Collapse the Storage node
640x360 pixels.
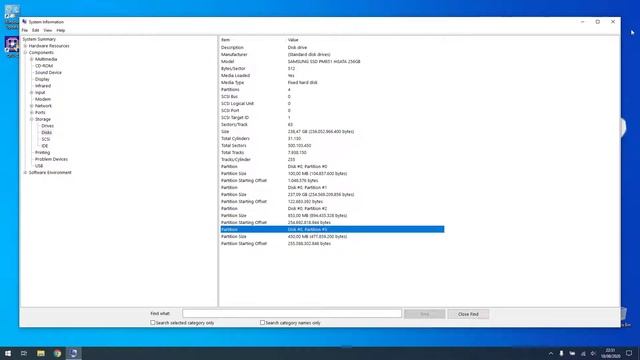pos(31,119)
